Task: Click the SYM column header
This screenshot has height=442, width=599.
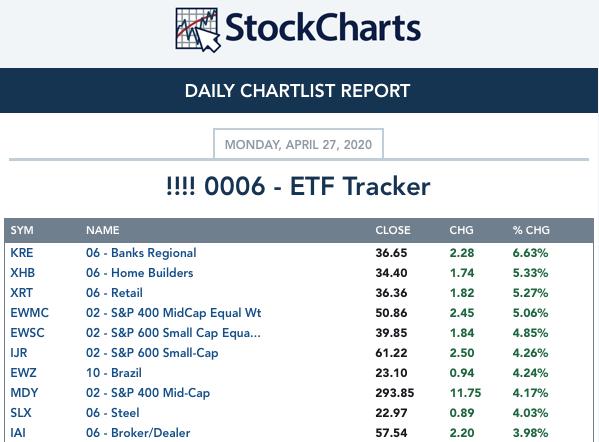Action: tap(22, 230)
